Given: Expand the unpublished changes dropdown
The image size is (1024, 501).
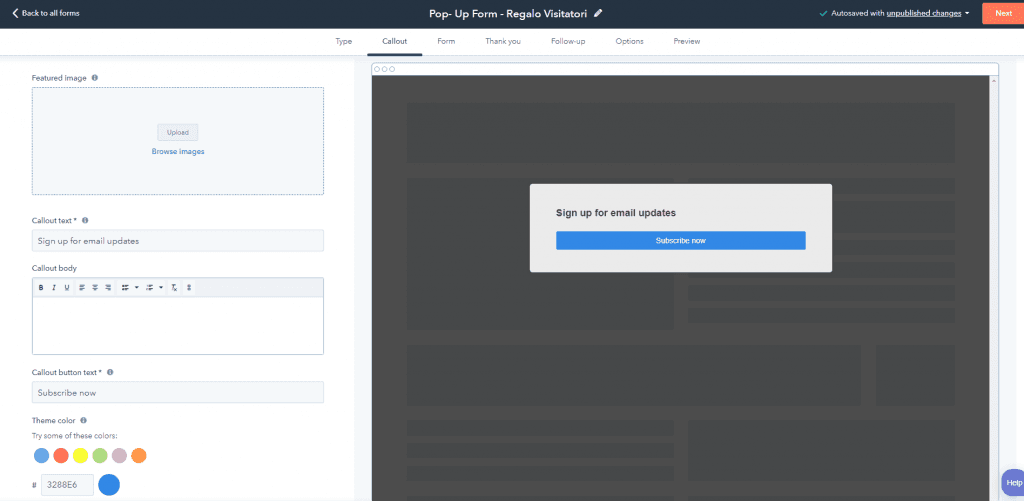Looking at the screenshot, I should pyautogui.click(x=967, y=14).
